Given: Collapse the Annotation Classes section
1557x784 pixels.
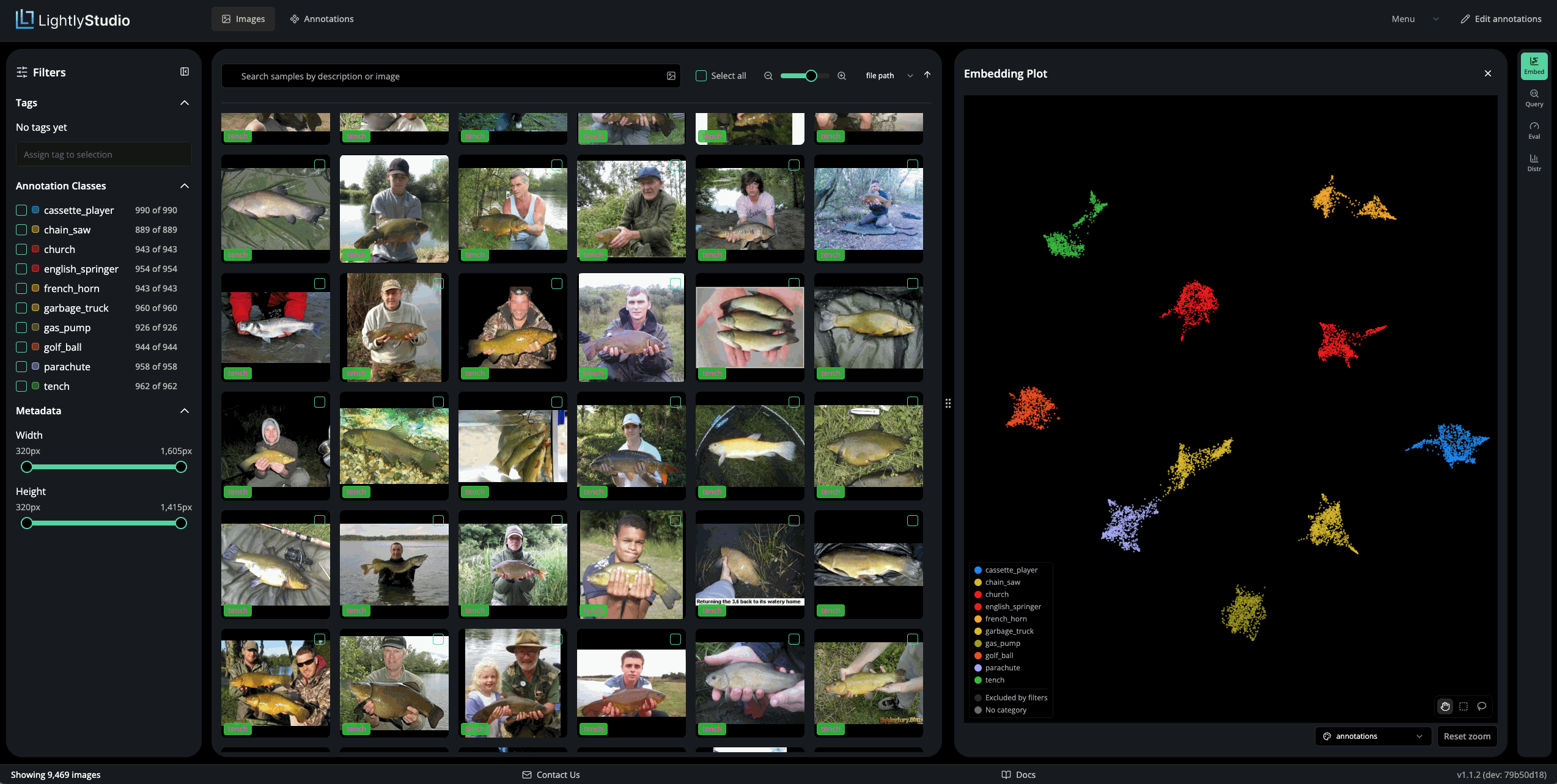Looking at the screenshot, I should tap(185, 186).
